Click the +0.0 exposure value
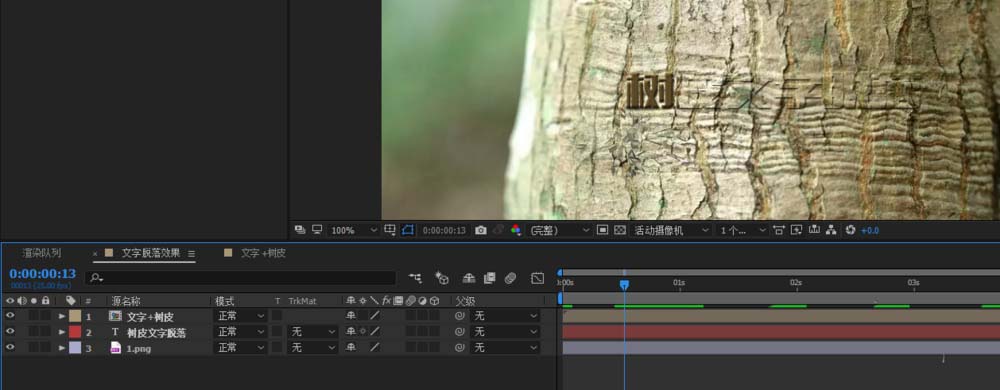Viewport: 1000px width, 390px height. pos(870,231)
